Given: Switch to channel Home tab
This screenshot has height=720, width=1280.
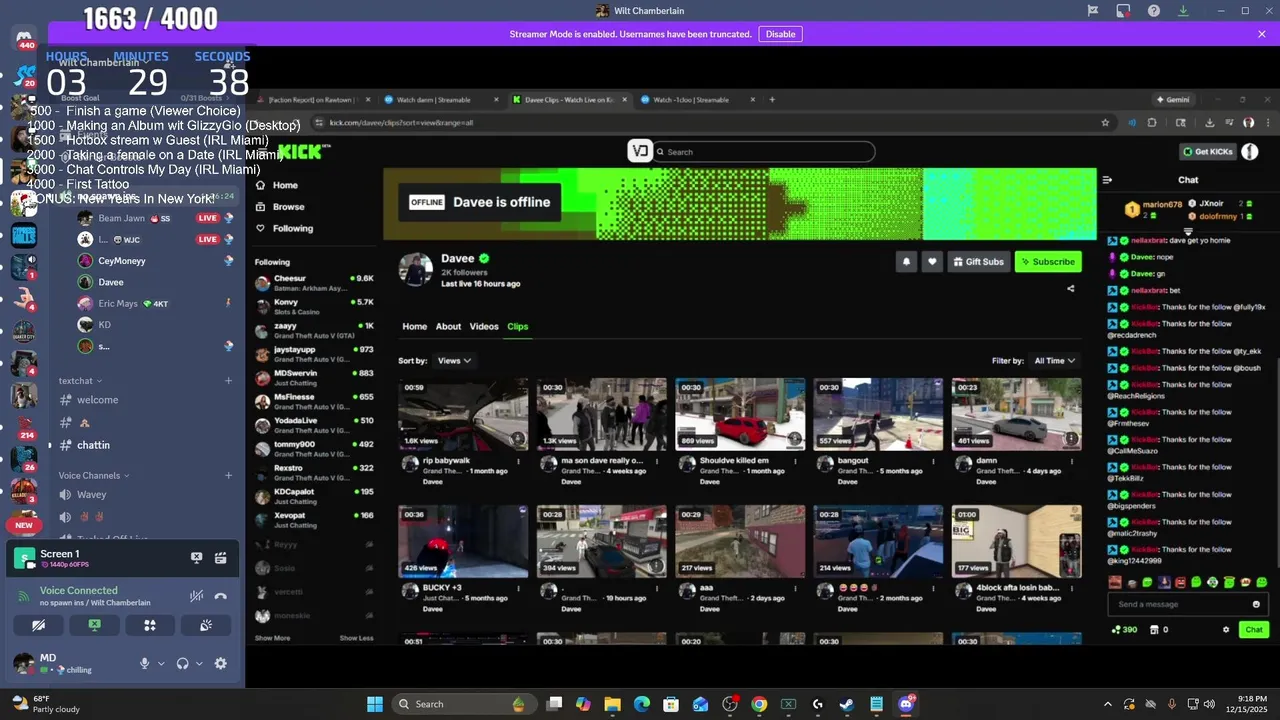Looking at the screenshot, I should [414, 327].
